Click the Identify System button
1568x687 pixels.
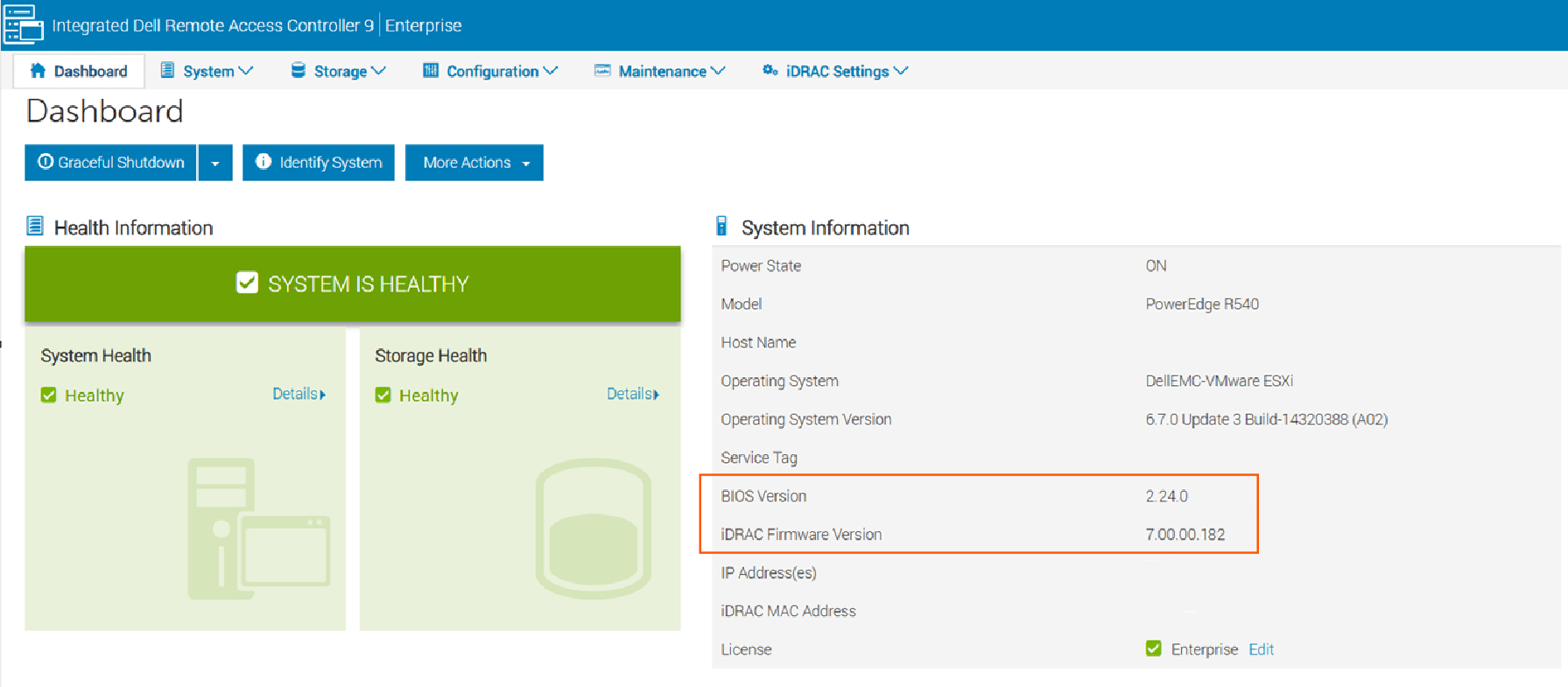pos(319,163)
